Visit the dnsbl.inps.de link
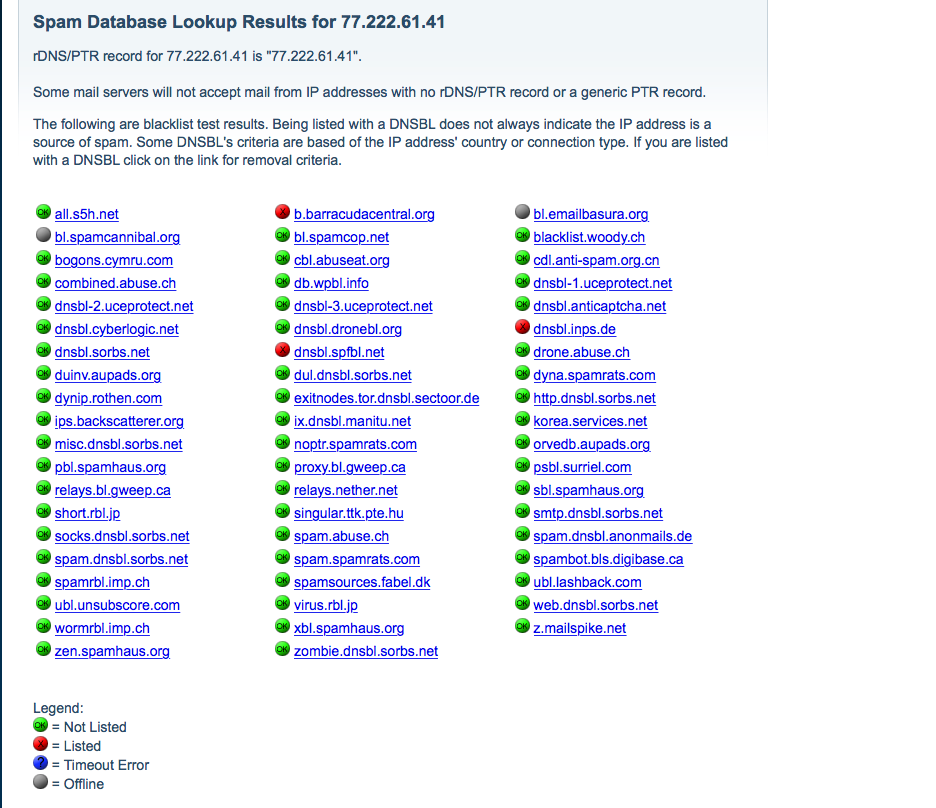Image resolution: width=936 pixels, height=808 pixels. pyautogui.click(x=574, y=329)
